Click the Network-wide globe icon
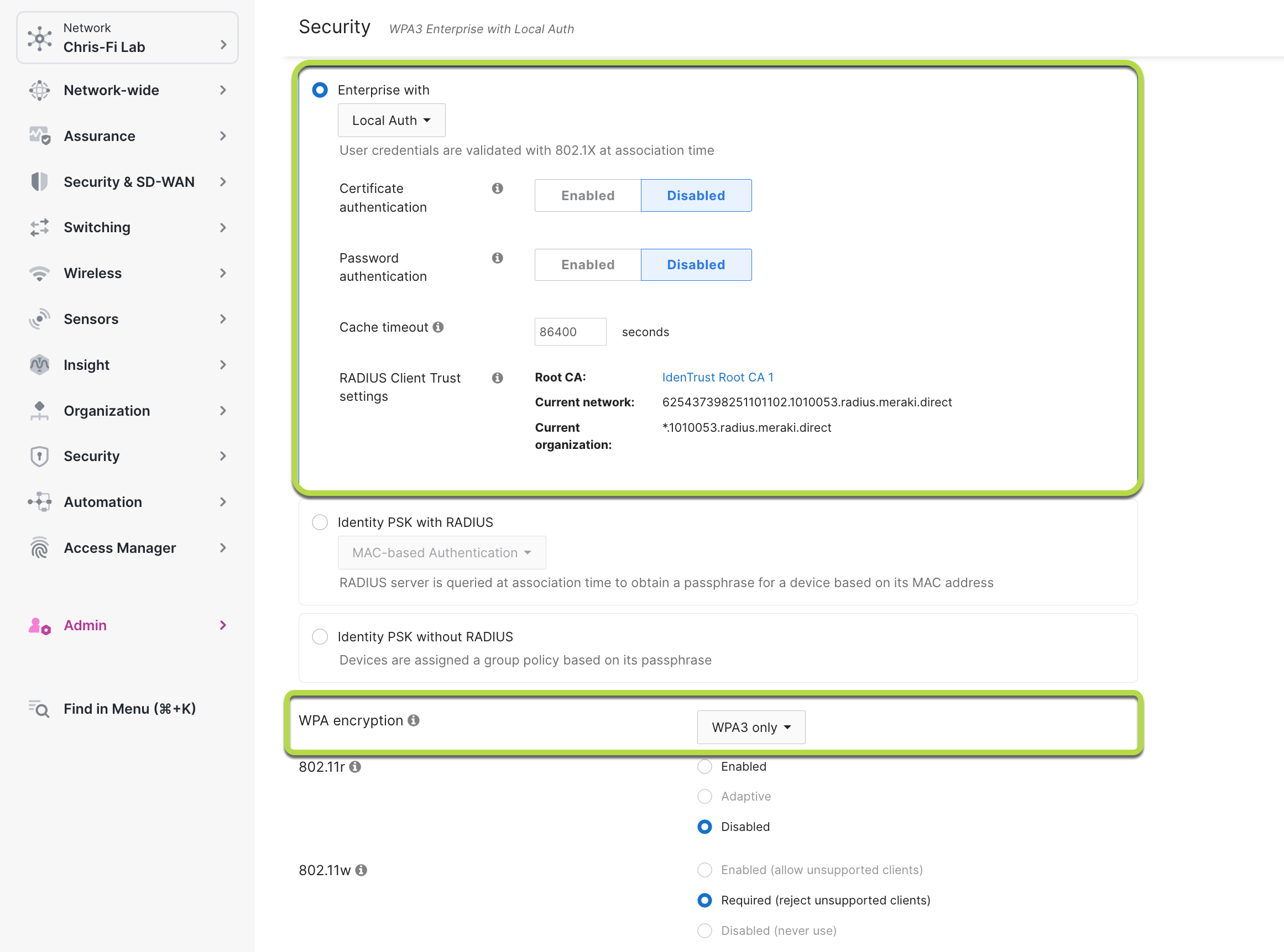 click(x=39, y=91)
